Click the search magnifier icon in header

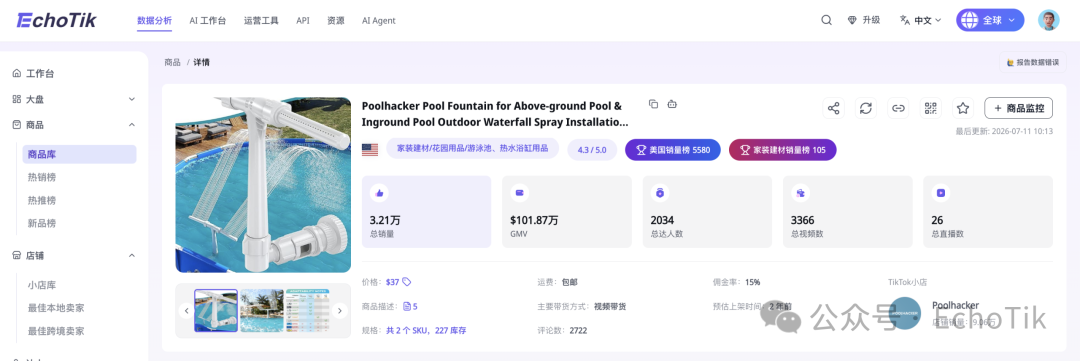[x=826, y=20]
